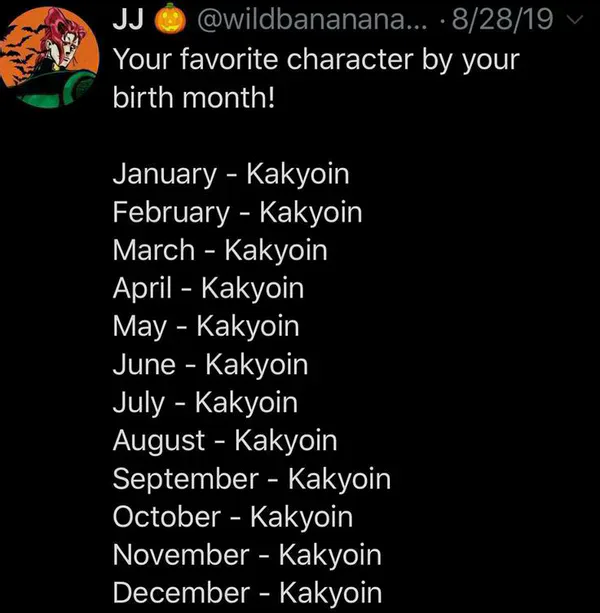Screen dimensions: 600x613
Task: Tap the 'October - Kakyoin' line
Action: 232,516
